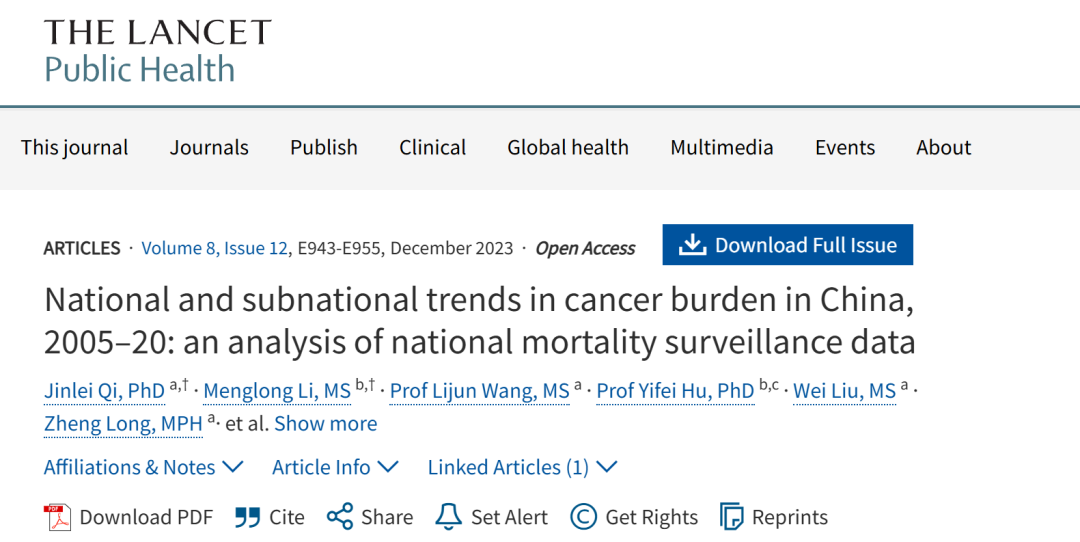Open the This journal menu
The width and height of the screenshot is (1080, 542).
[74, 147]
